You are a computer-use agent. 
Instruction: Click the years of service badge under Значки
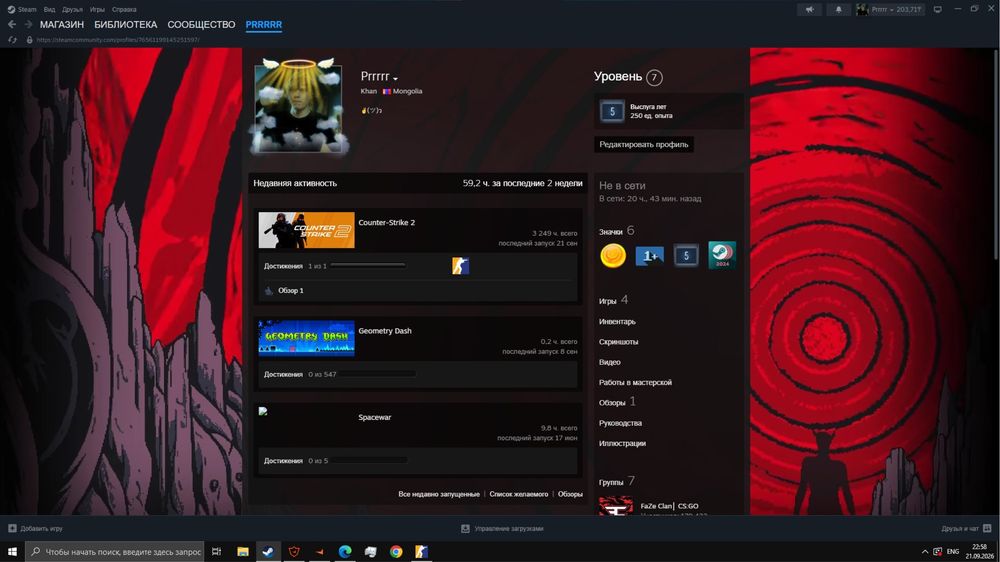click(686, 256)
